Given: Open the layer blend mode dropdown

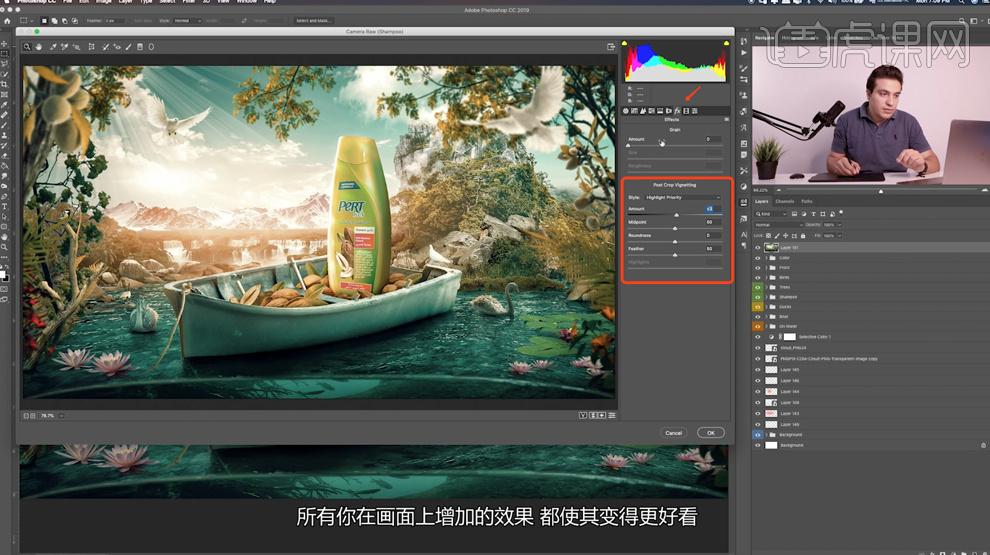Looking at the screenshot, I should (778, 225).
